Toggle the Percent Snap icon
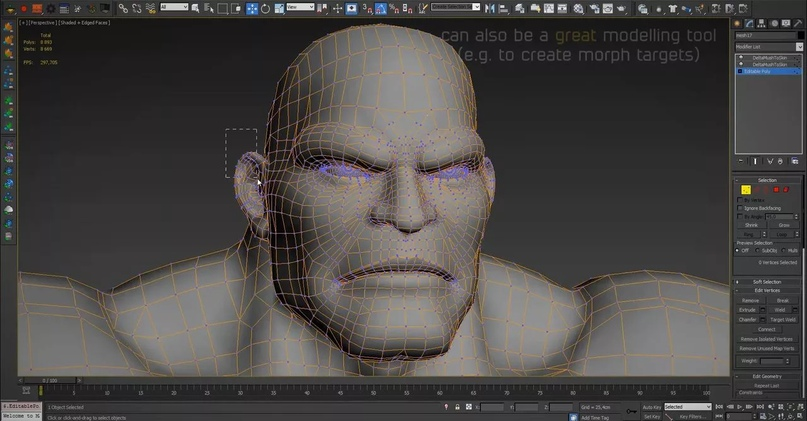807x421 pixels. point(394,8)
